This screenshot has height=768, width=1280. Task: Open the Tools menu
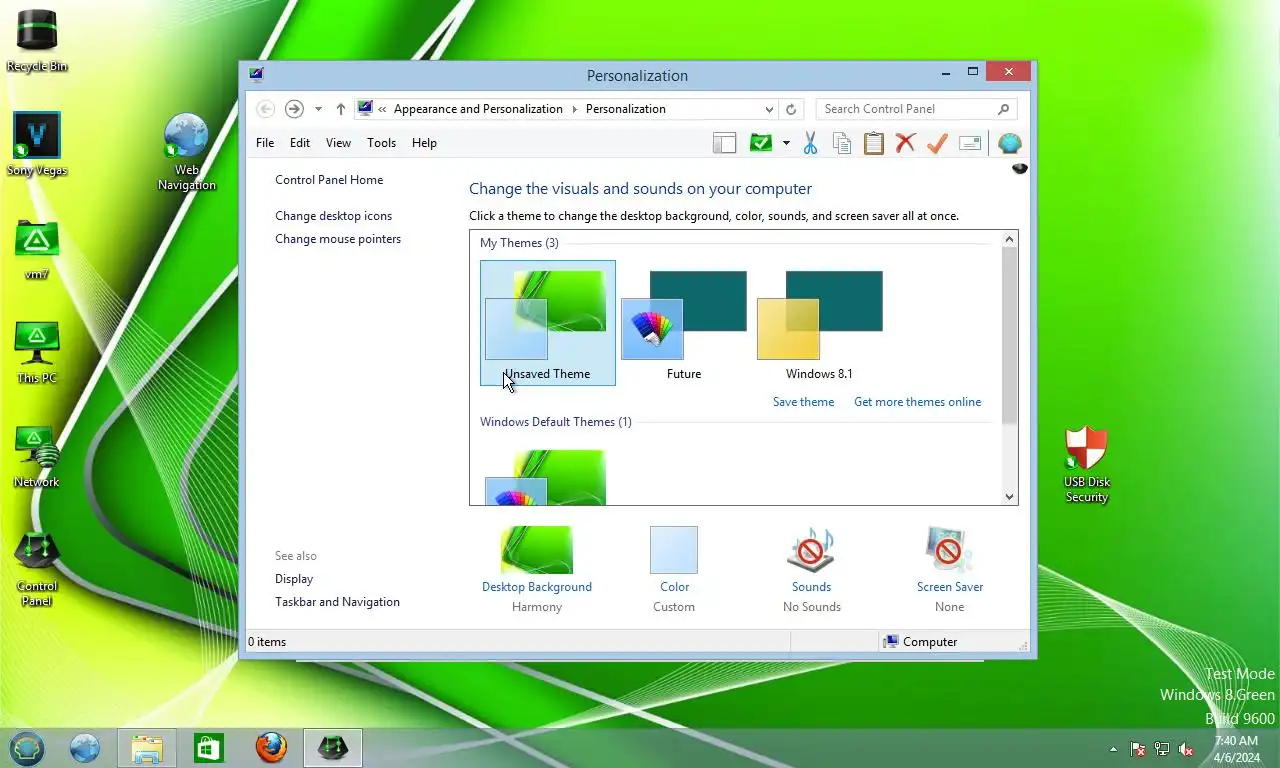381,143
